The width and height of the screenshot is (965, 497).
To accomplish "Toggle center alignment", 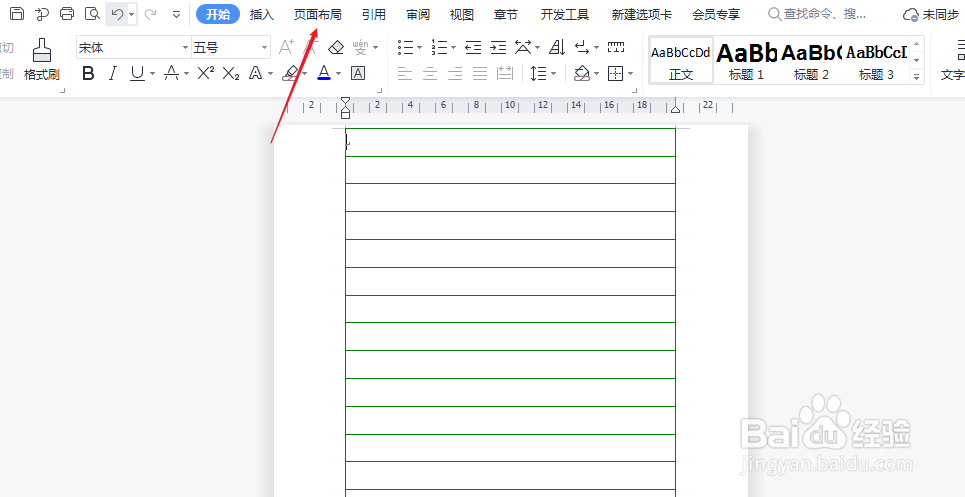I will point(430,74).
